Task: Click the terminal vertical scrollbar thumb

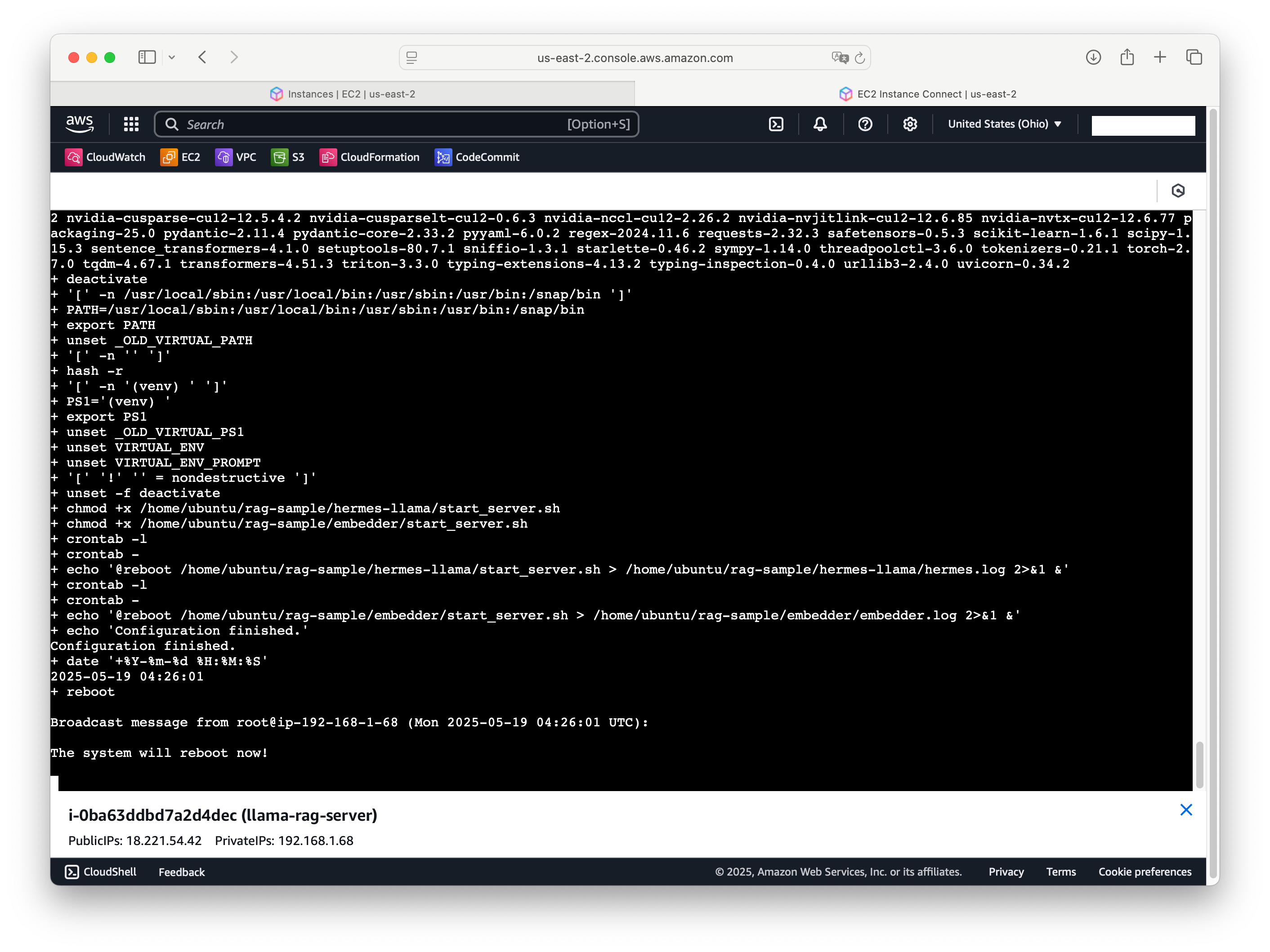Action: [x=1199, y=765]
